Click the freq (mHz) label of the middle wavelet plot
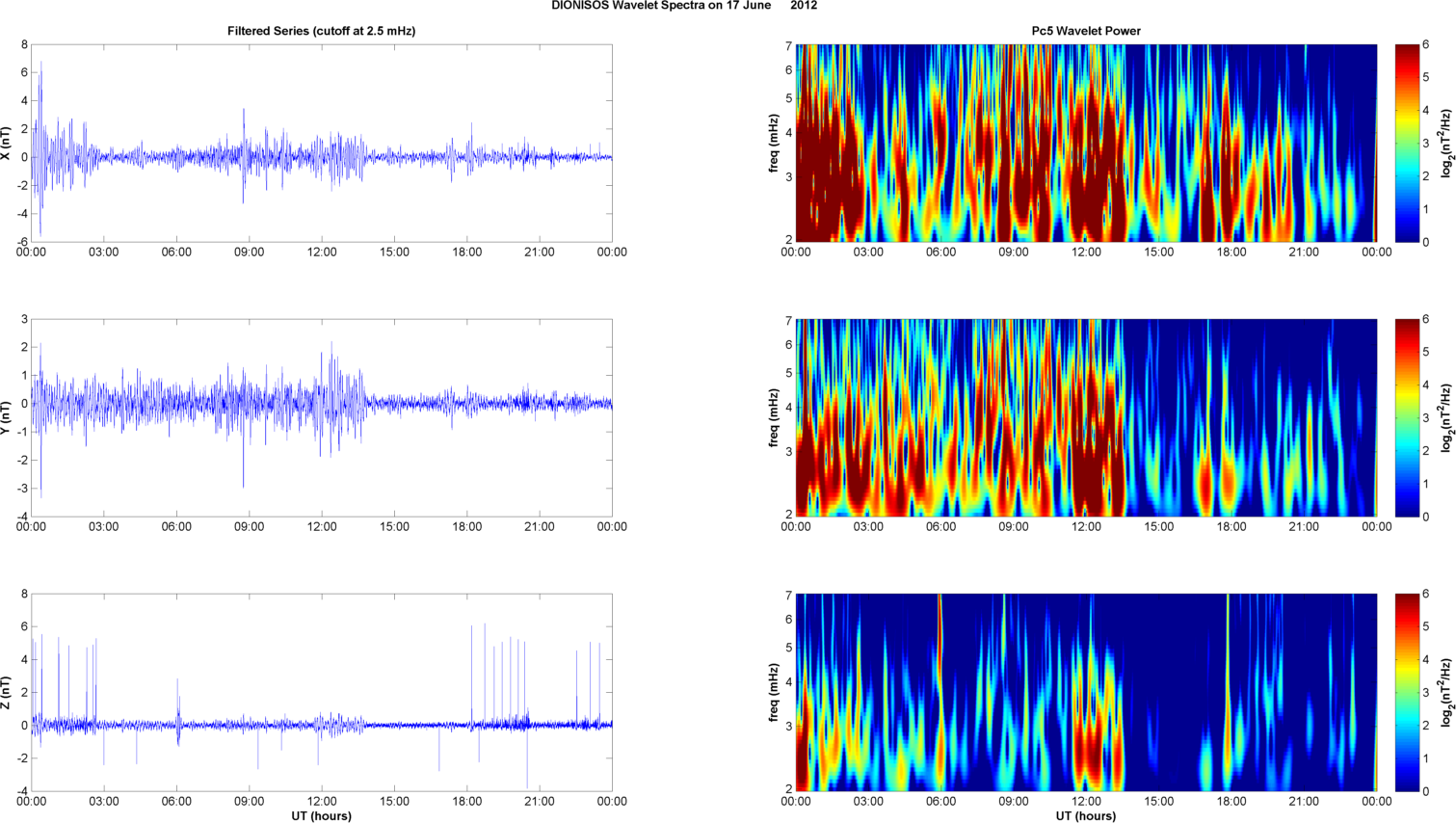 [x=774, y=417]
